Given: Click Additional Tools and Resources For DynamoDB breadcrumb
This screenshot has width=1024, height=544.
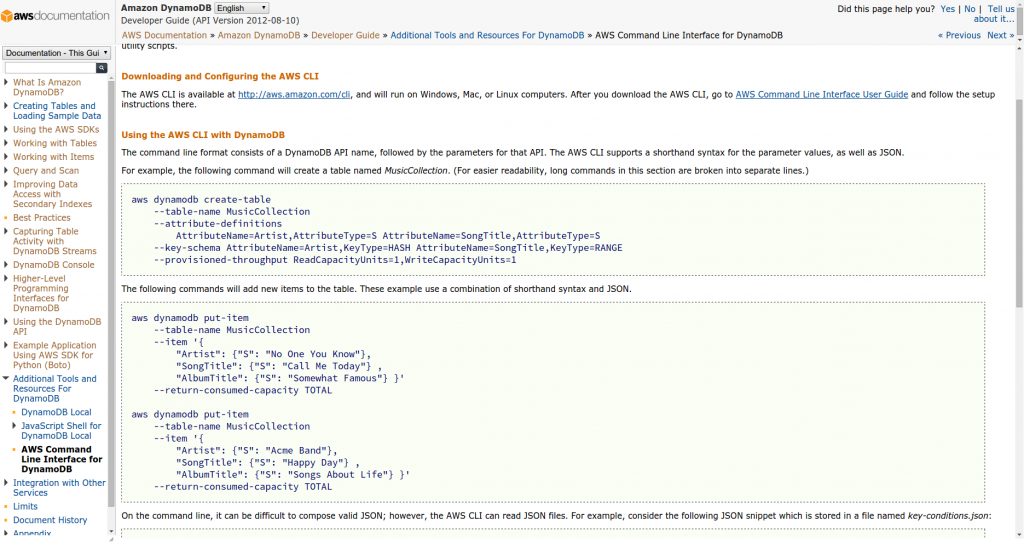Looking at the screenshot, I should [487, 35].
